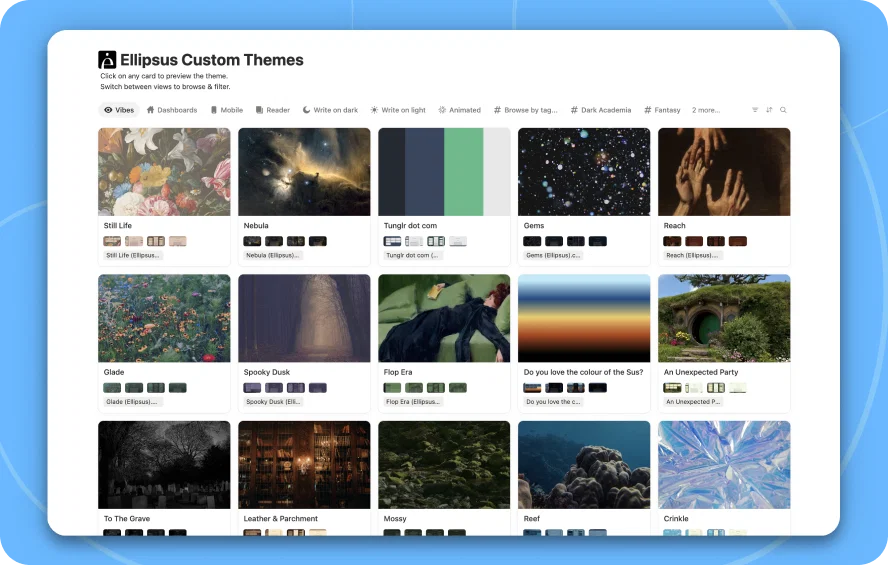This screenshot has width=888, height=565.
Task: Open the Still Life floral cover image
Action: click(164, 172)
